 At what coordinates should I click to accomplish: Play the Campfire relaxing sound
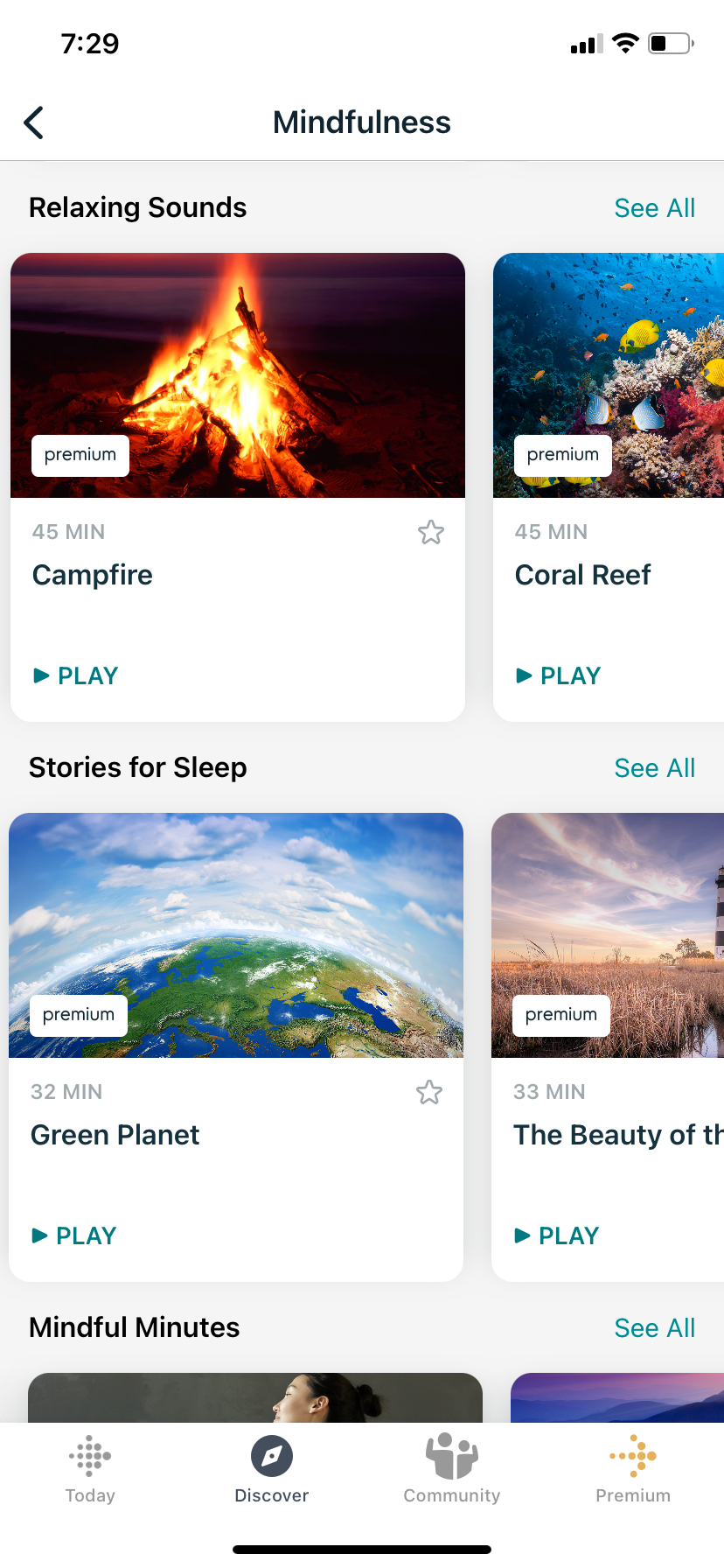74,675
